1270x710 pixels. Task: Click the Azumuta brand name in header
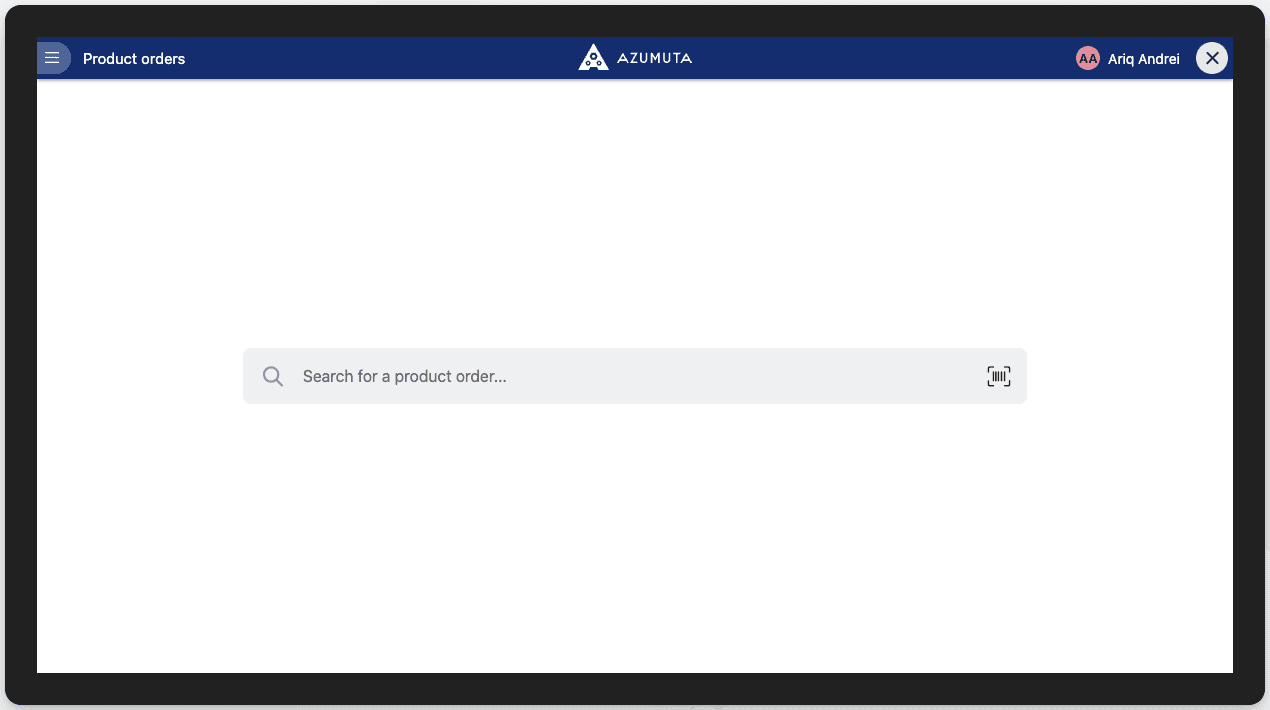tap(654, 58)
